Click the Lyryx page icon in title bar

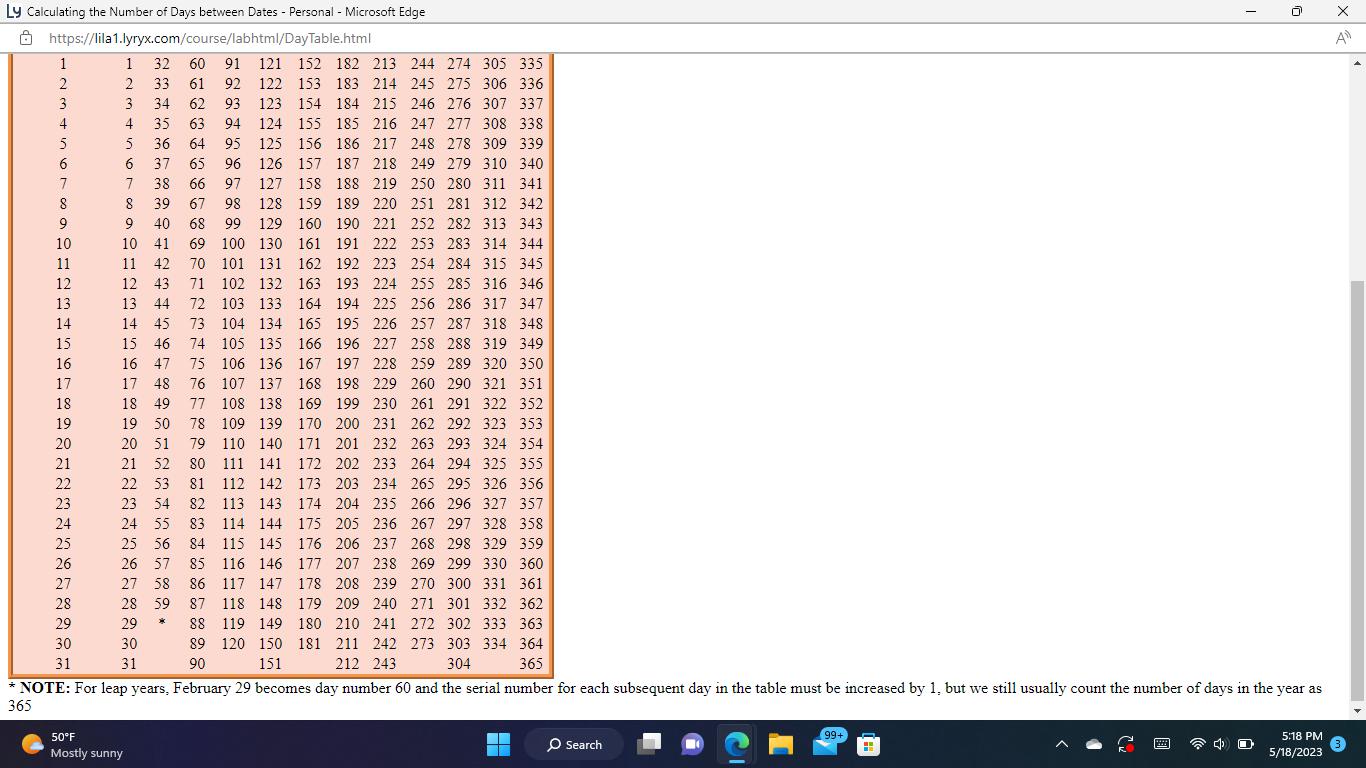[13, 12]
